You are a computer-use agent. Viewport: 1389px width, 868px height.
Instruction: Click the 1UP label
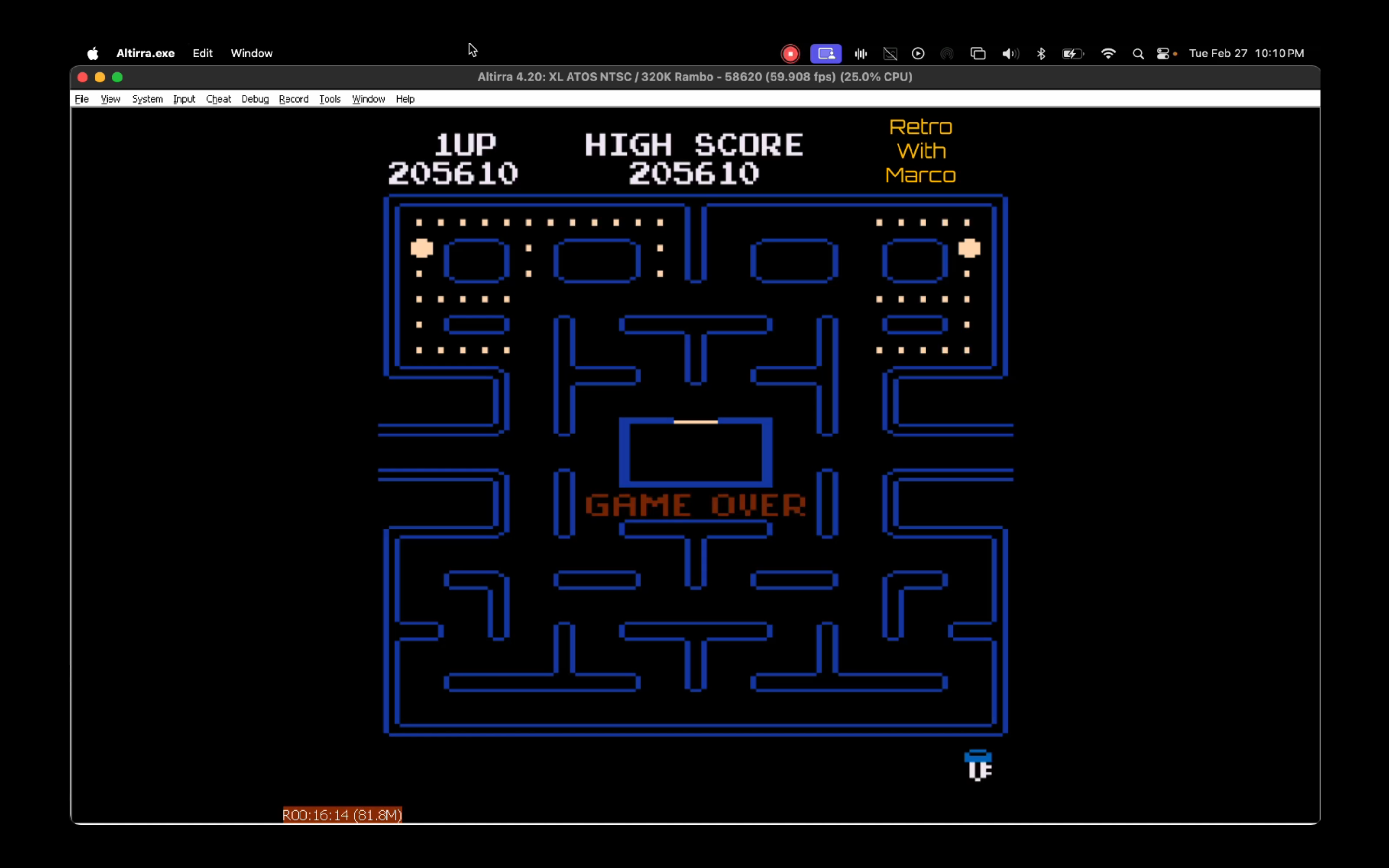point(465,144)
